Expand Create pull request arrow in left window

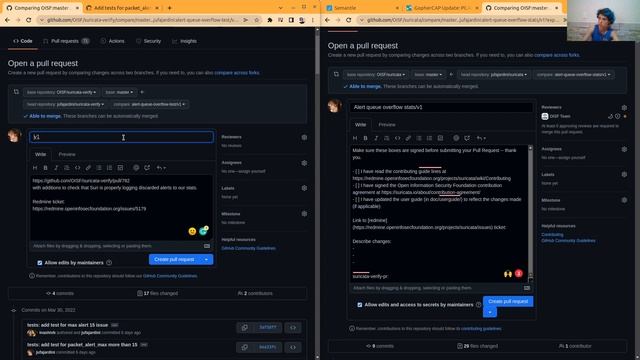207,260
